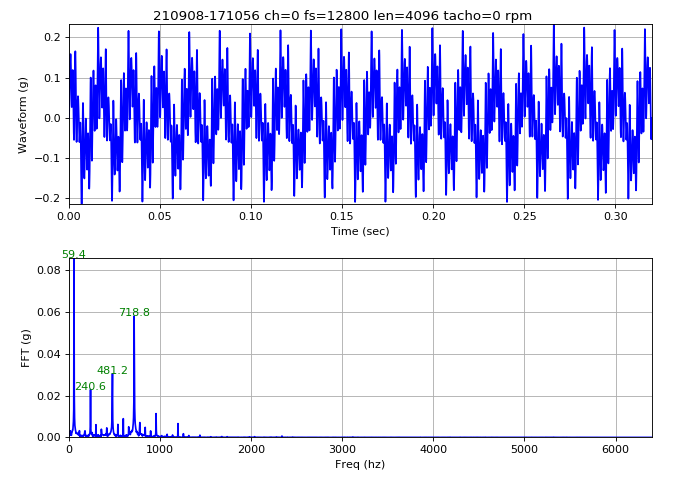Click the '0.15' time axis tick label
This screenshot has height=486, width=686.
342,216
